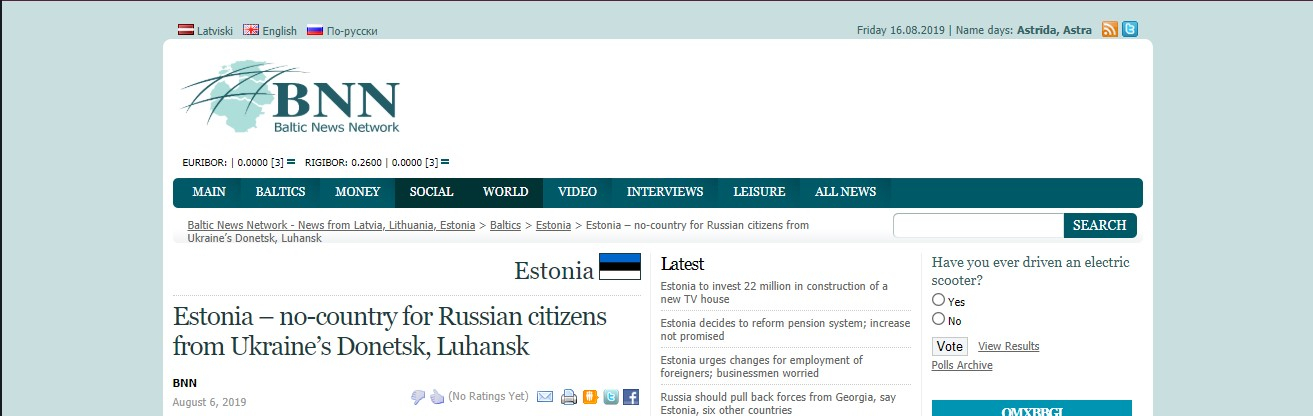
Task: Share article on Facebook
Action: 631,397
